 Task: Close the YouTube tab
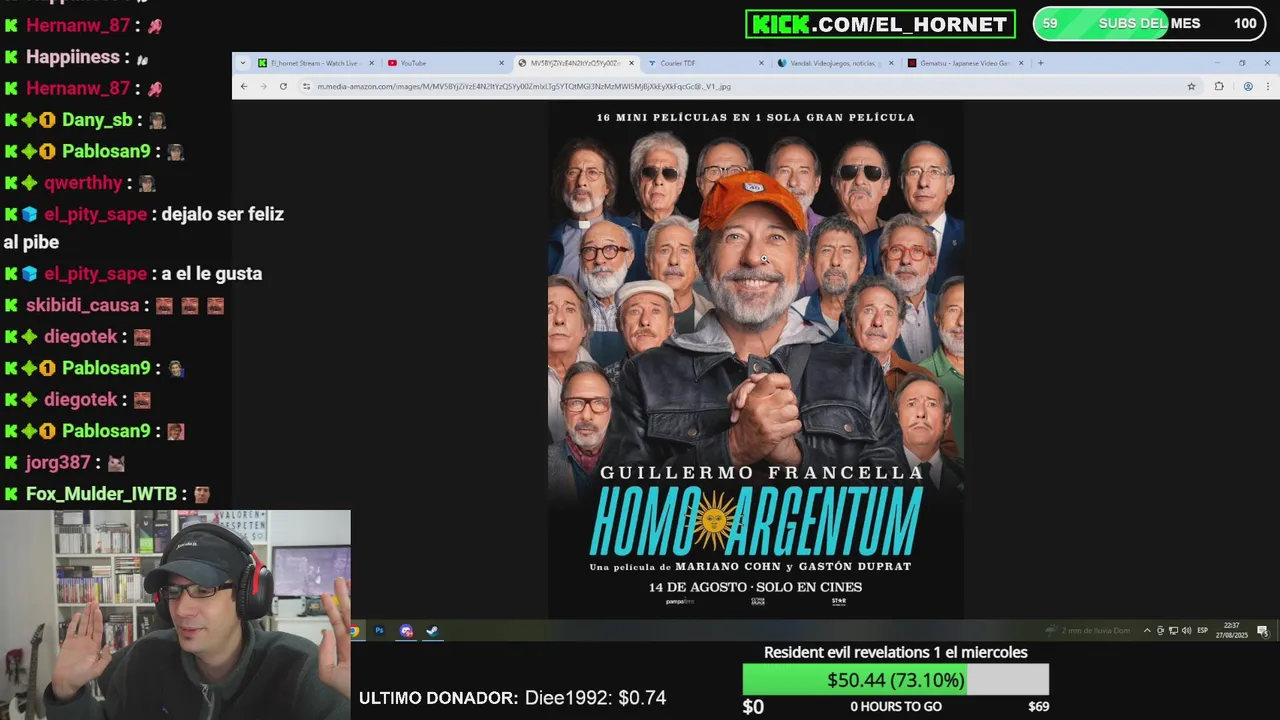501,63
